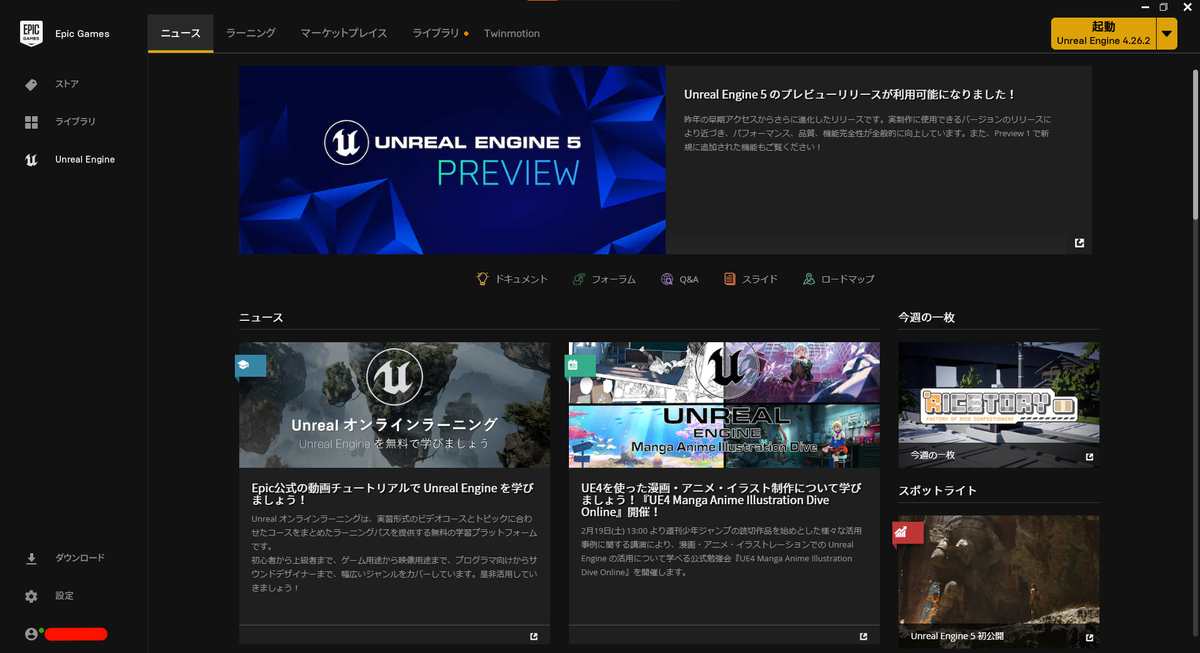The height and width of the screenshot is (653, 1200).
Task: Open the RICETORY 今週の一枚 thumbnail
Action: pos(998,405)
